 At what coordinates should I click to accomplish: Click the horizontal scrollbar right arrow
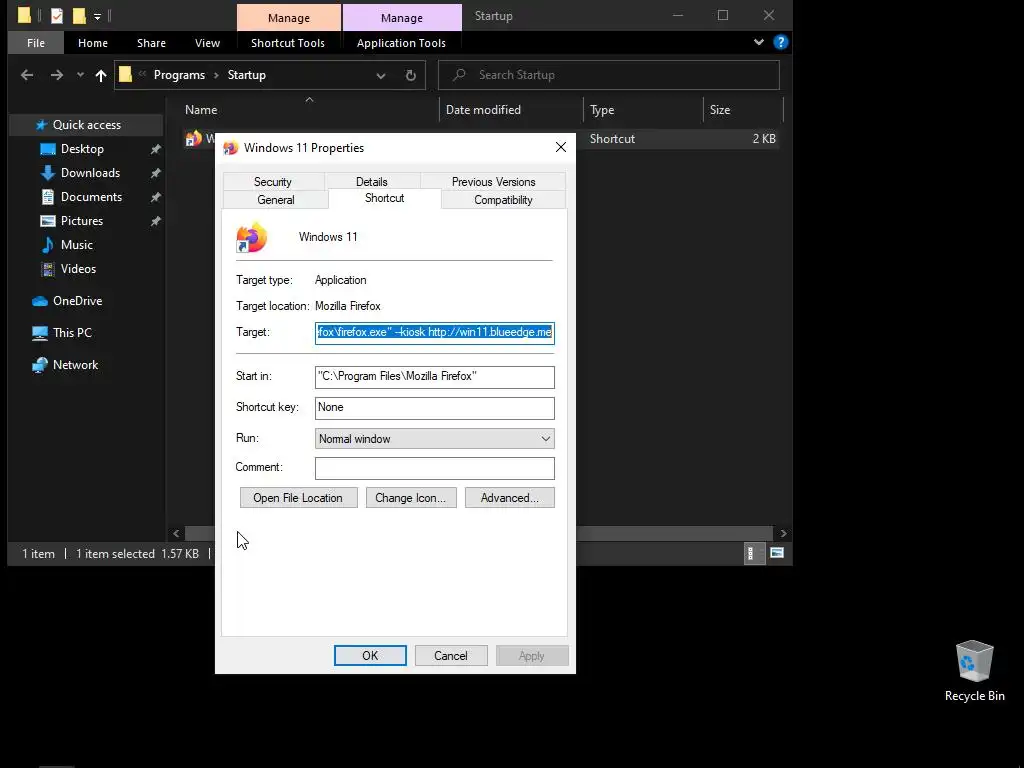click(783, 534)
